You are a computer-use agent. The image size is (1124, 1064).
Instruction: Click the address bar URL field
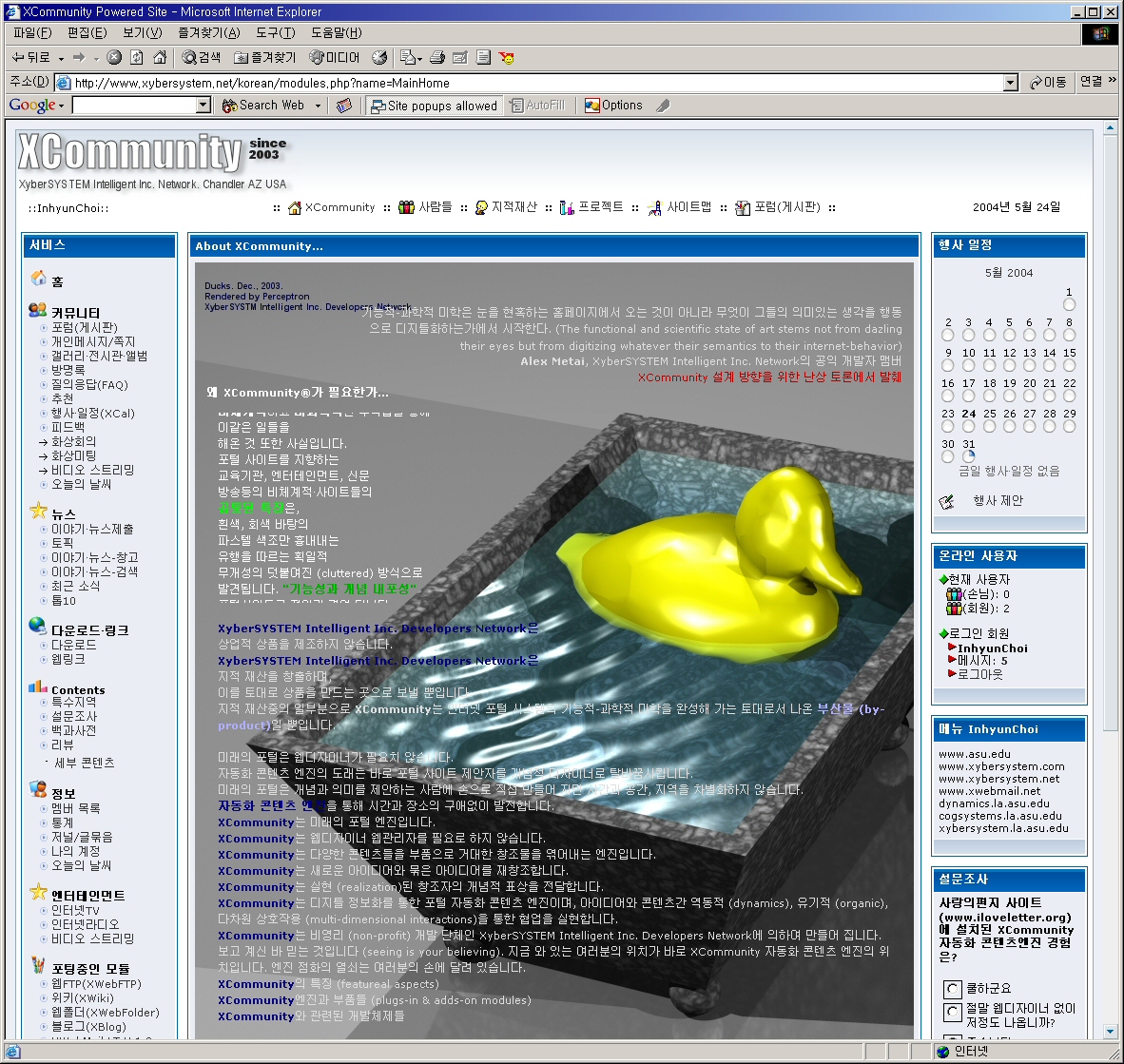pos(533,83)
